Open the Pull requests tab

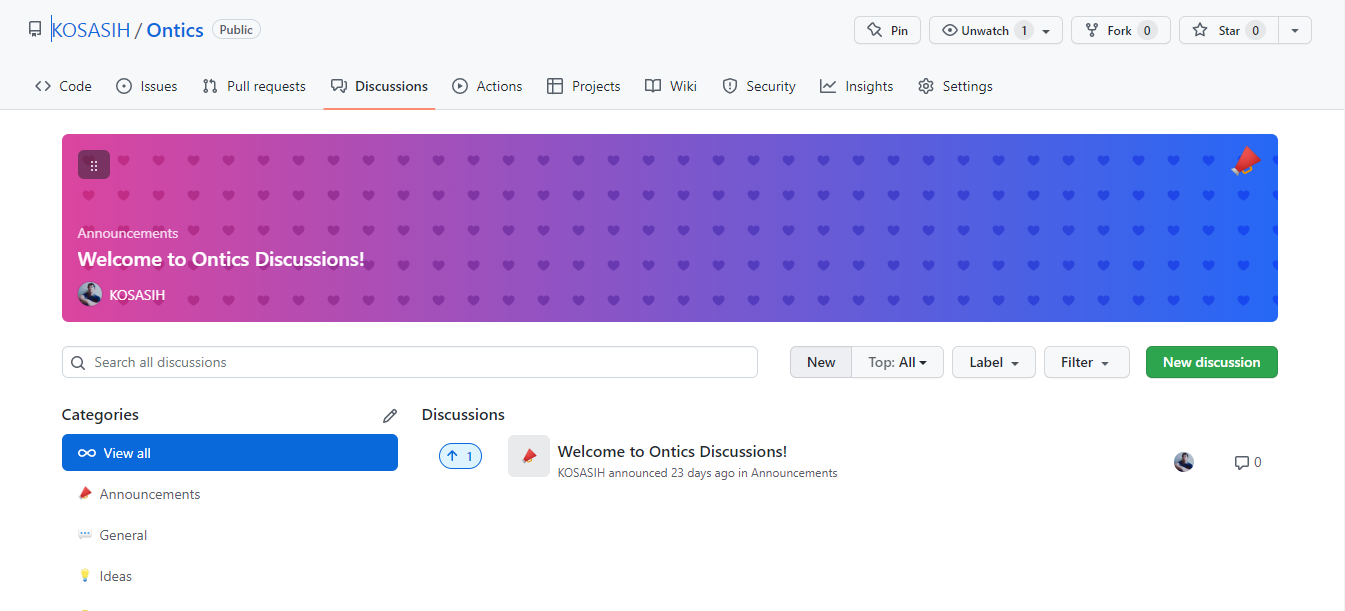coord(254,86)
